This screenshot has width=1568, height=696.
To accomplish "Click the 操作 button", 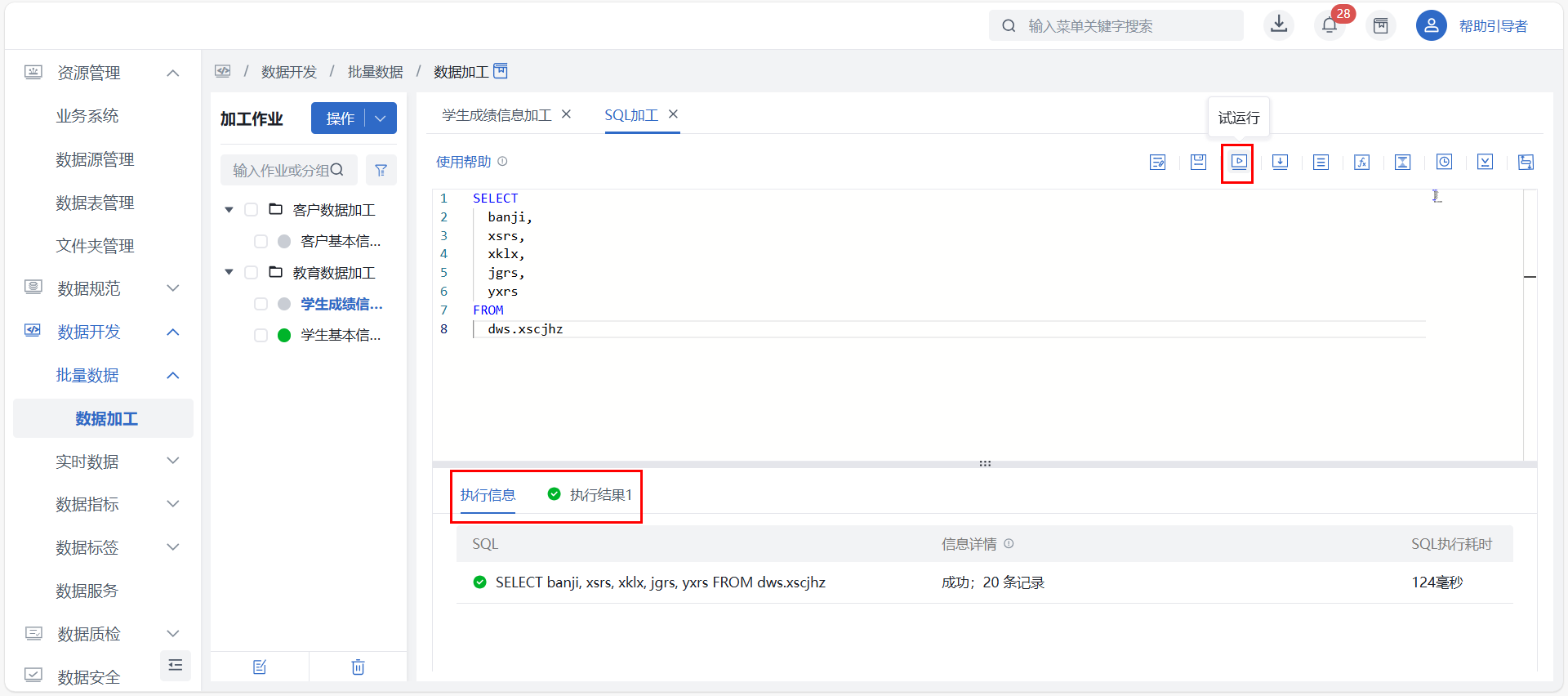I will tap(340, 118).
